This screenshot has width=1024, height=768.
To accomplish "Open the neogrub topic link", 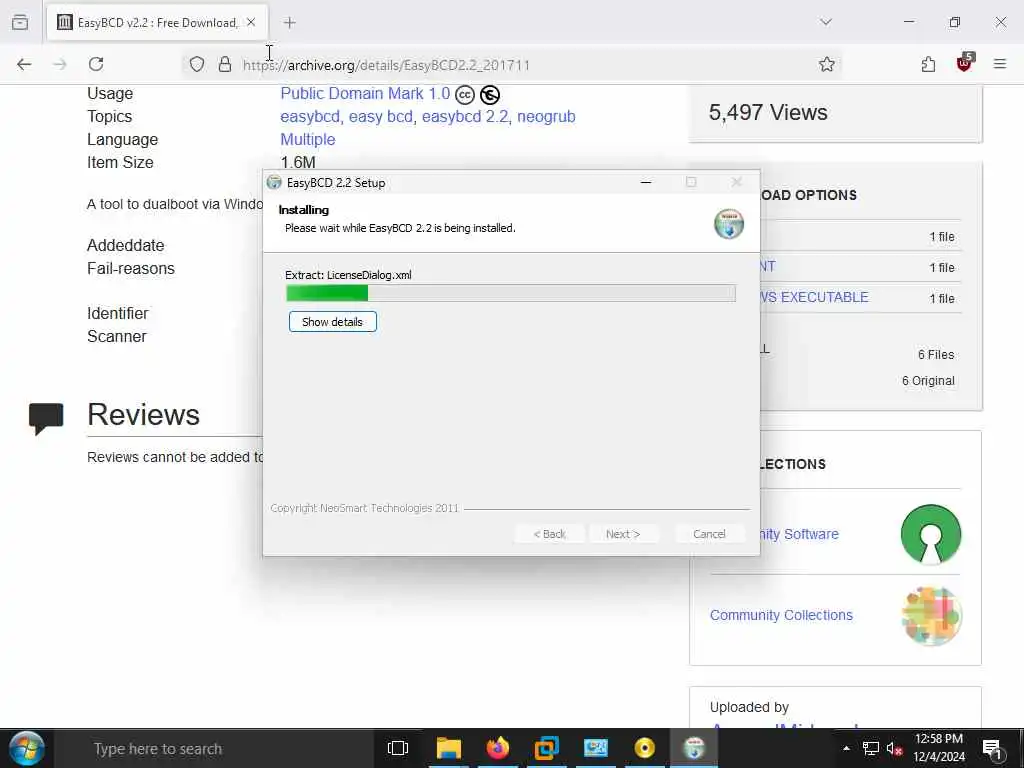I will click(x=547, y=116).
